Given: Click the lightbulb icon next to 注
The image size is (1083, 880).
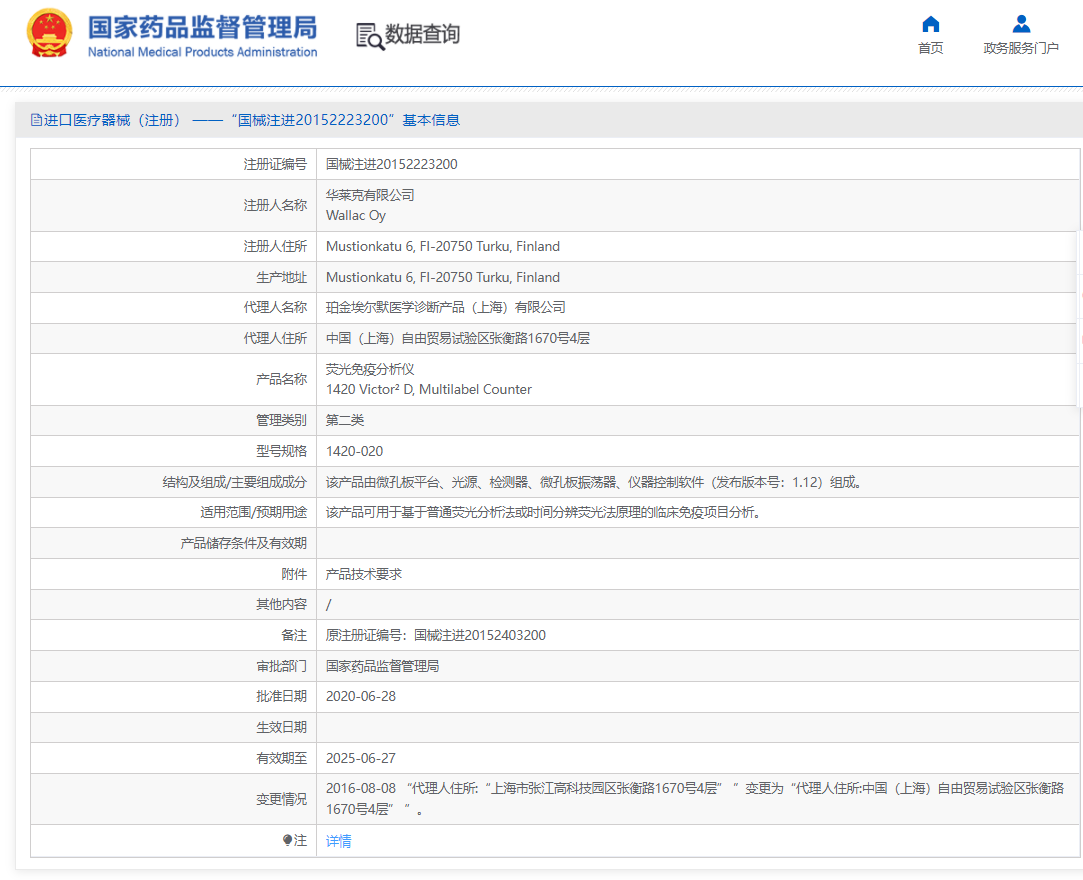Looking at the screenshot, I should coord(287,840).
